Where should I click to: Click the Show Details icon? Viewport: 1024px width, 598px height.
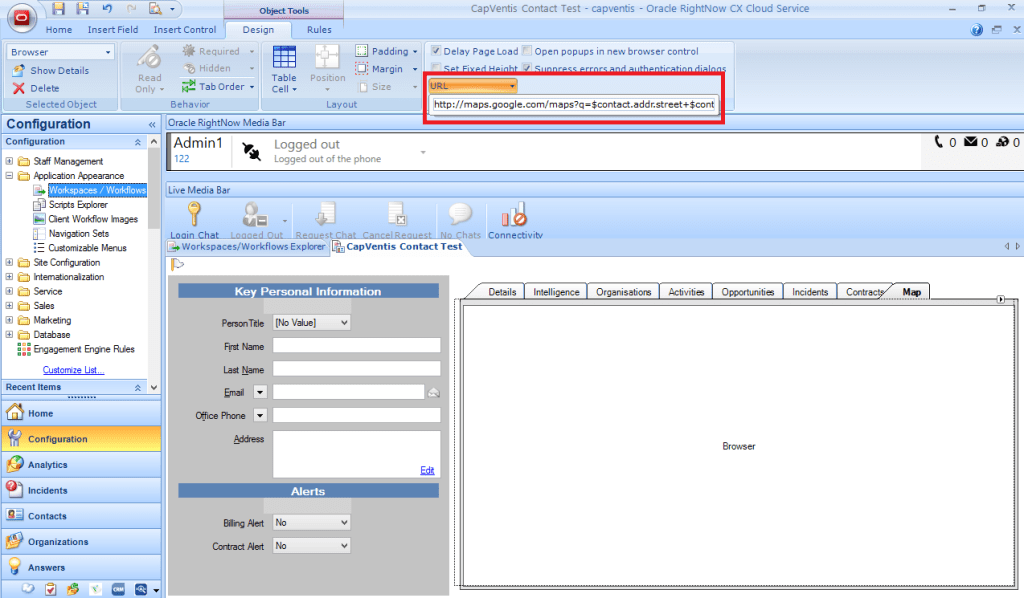19,71
